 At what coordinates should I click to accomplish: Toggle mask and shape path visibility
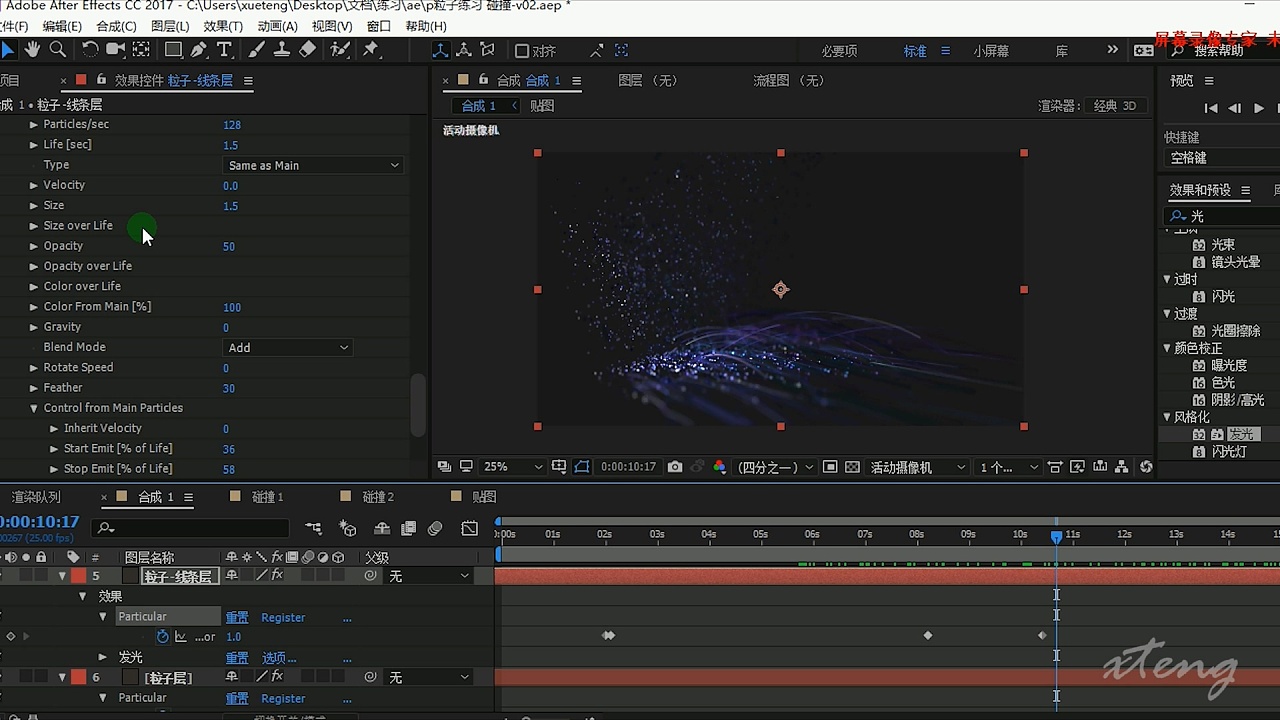582,467
